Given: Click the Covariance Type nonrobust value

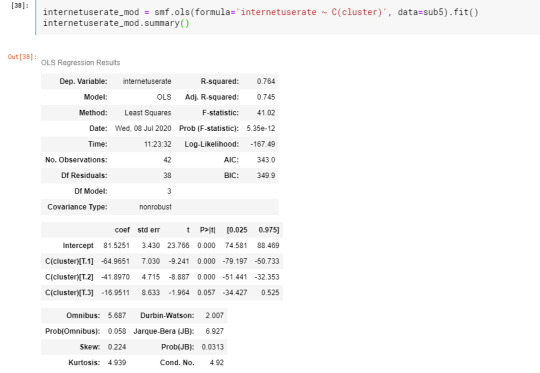Looking at the screenshot, I should coord(155,207).
